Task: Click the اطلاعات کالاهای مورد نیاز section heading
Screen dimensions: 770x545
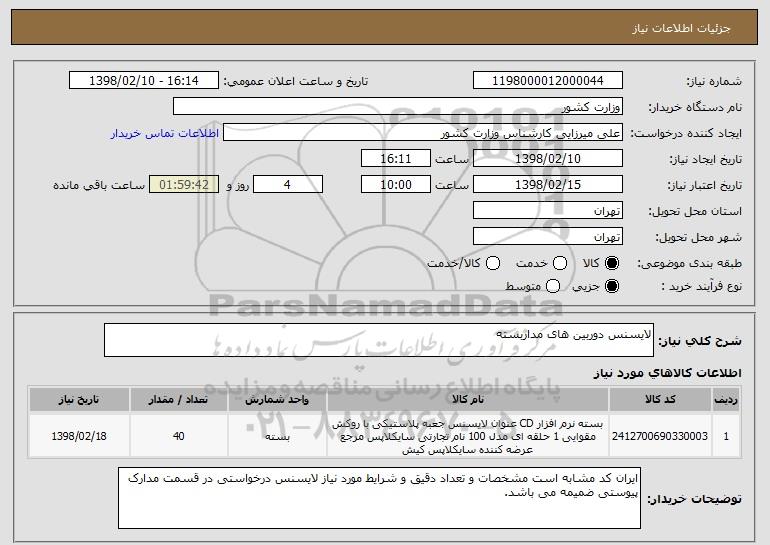Action: [x=667, y=373]
